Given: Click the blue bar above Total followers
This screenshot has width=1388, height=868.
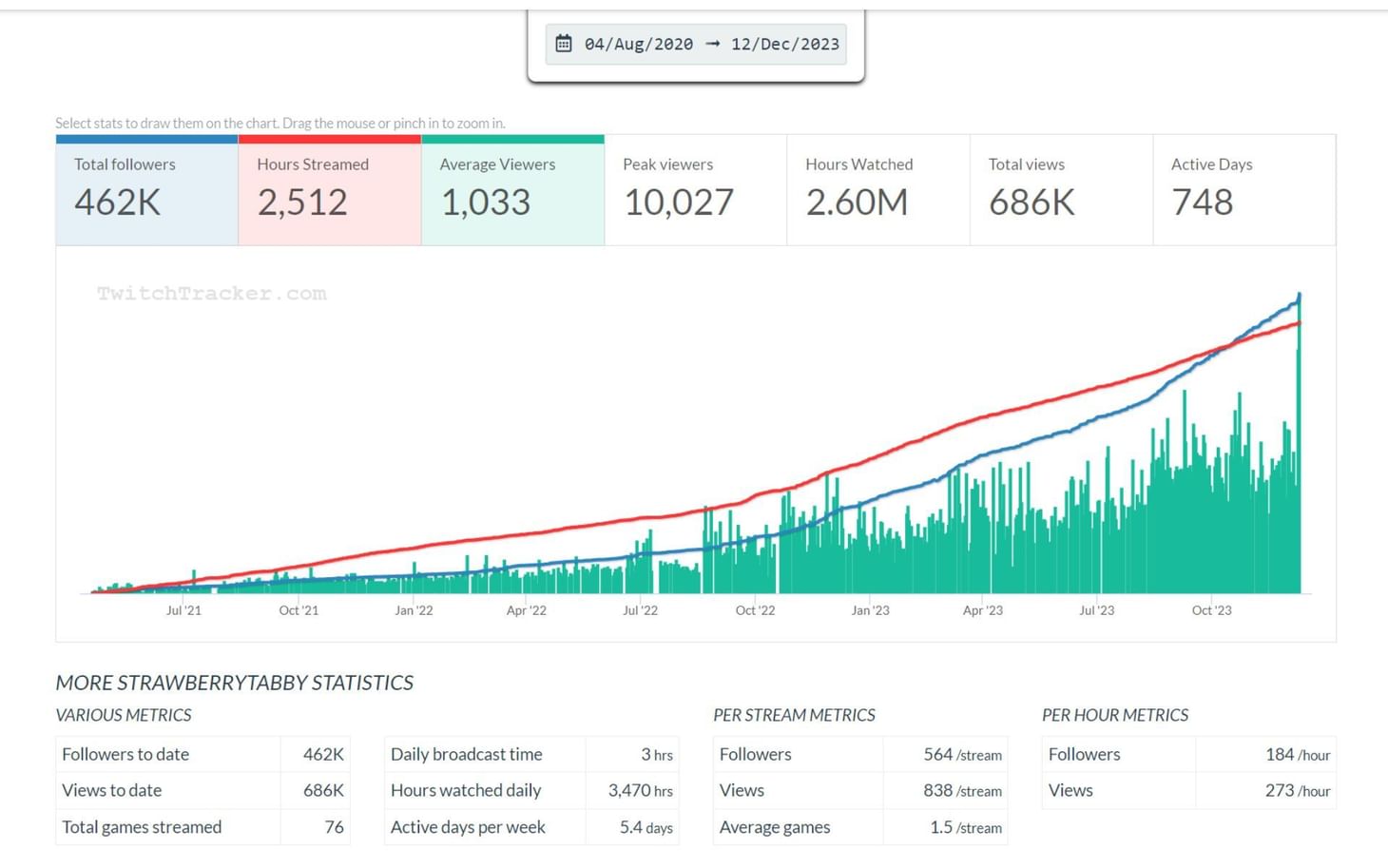Looking at the screenshot, I should (146, 139).
